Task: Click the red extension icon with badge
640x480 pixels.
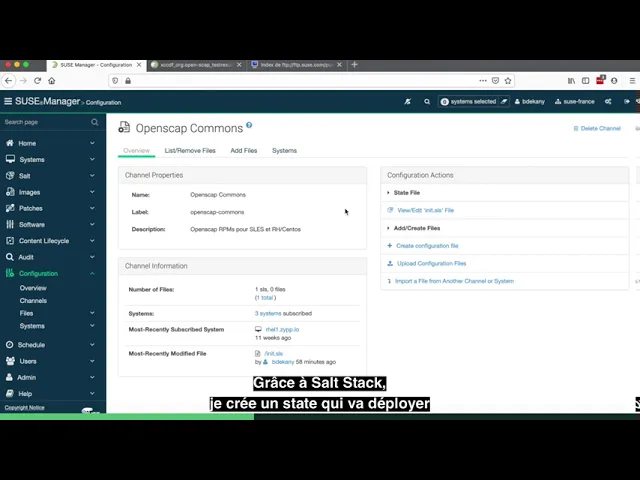Action: click(600, 80)
